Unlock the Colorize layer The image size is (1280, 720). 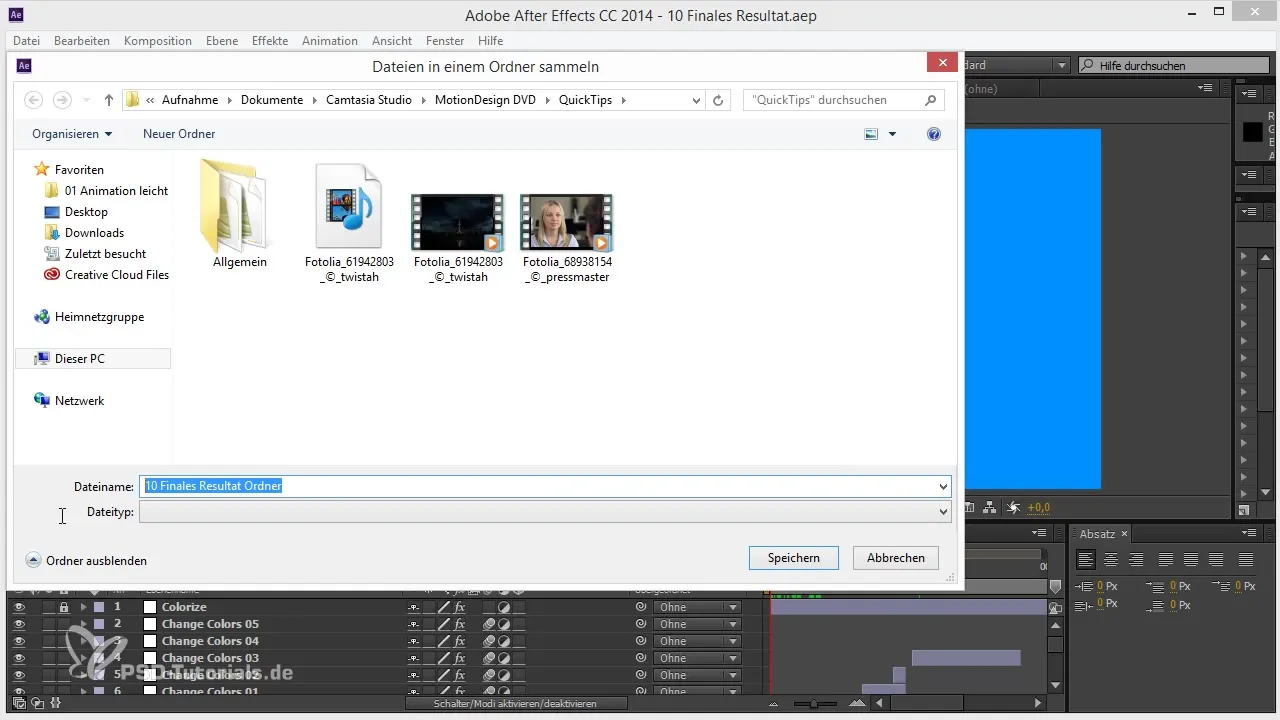(x=64, y=607)
